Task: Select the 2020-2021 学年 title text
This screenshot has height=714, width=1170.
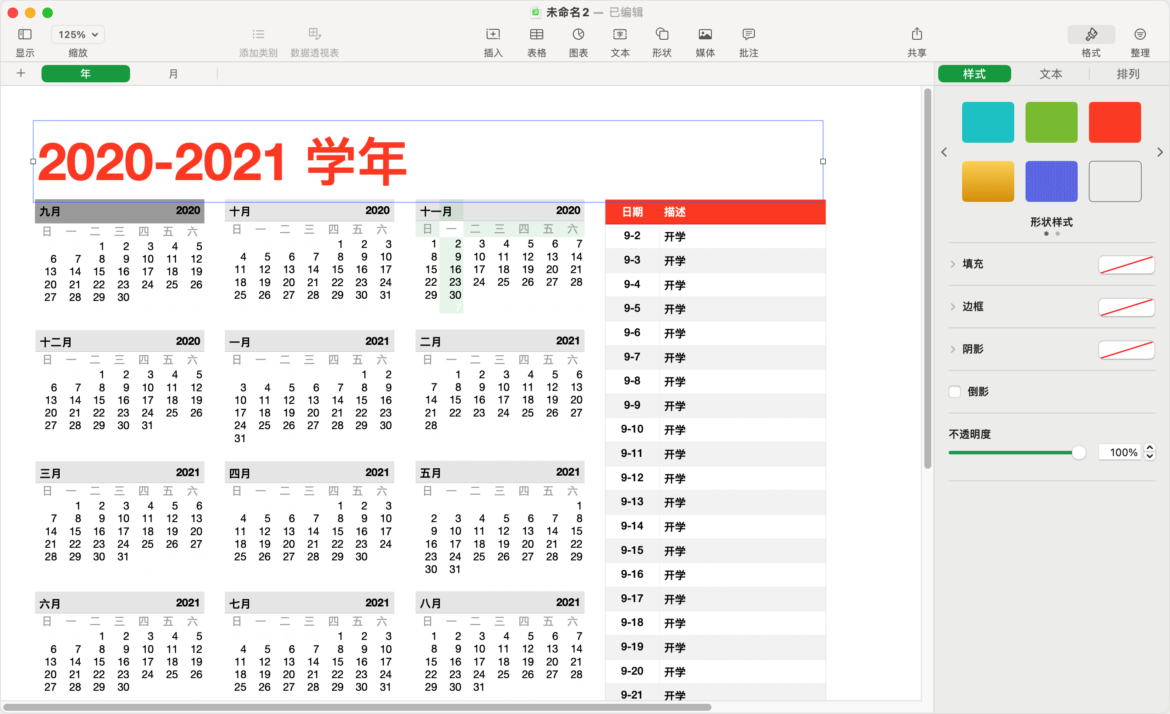Action: point(222,161)
